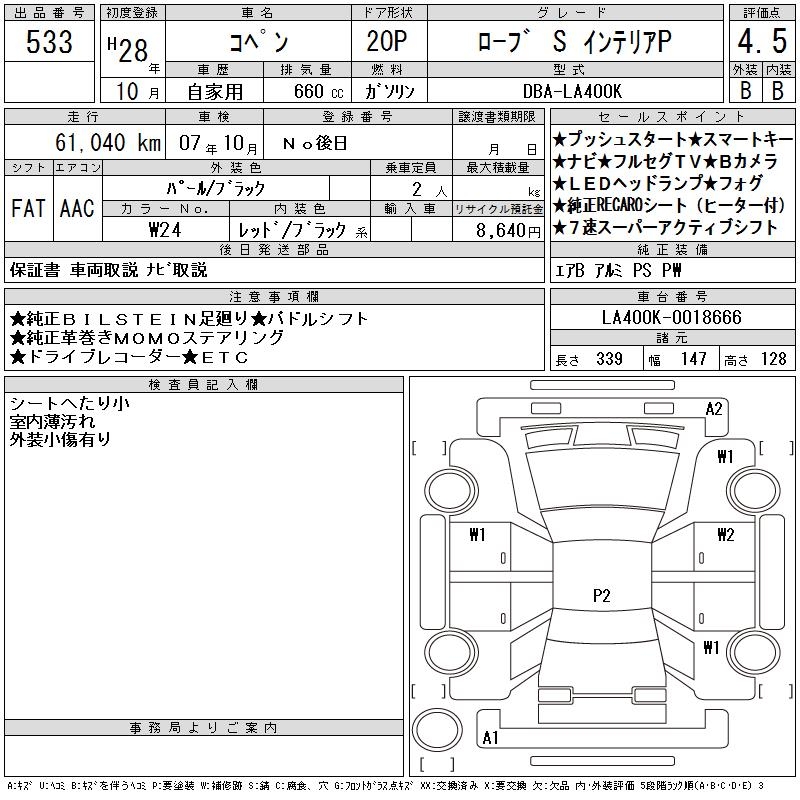
Task: Select fuel type ガソリン
Action: [389, 91]
